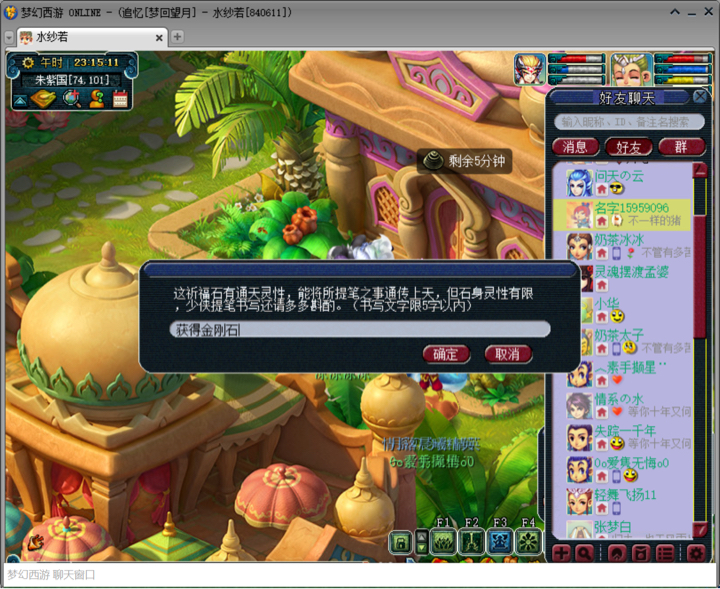The width and height of the screenshot is (720, 589).
Task: Select friend 张梦白
Action: 622,528
